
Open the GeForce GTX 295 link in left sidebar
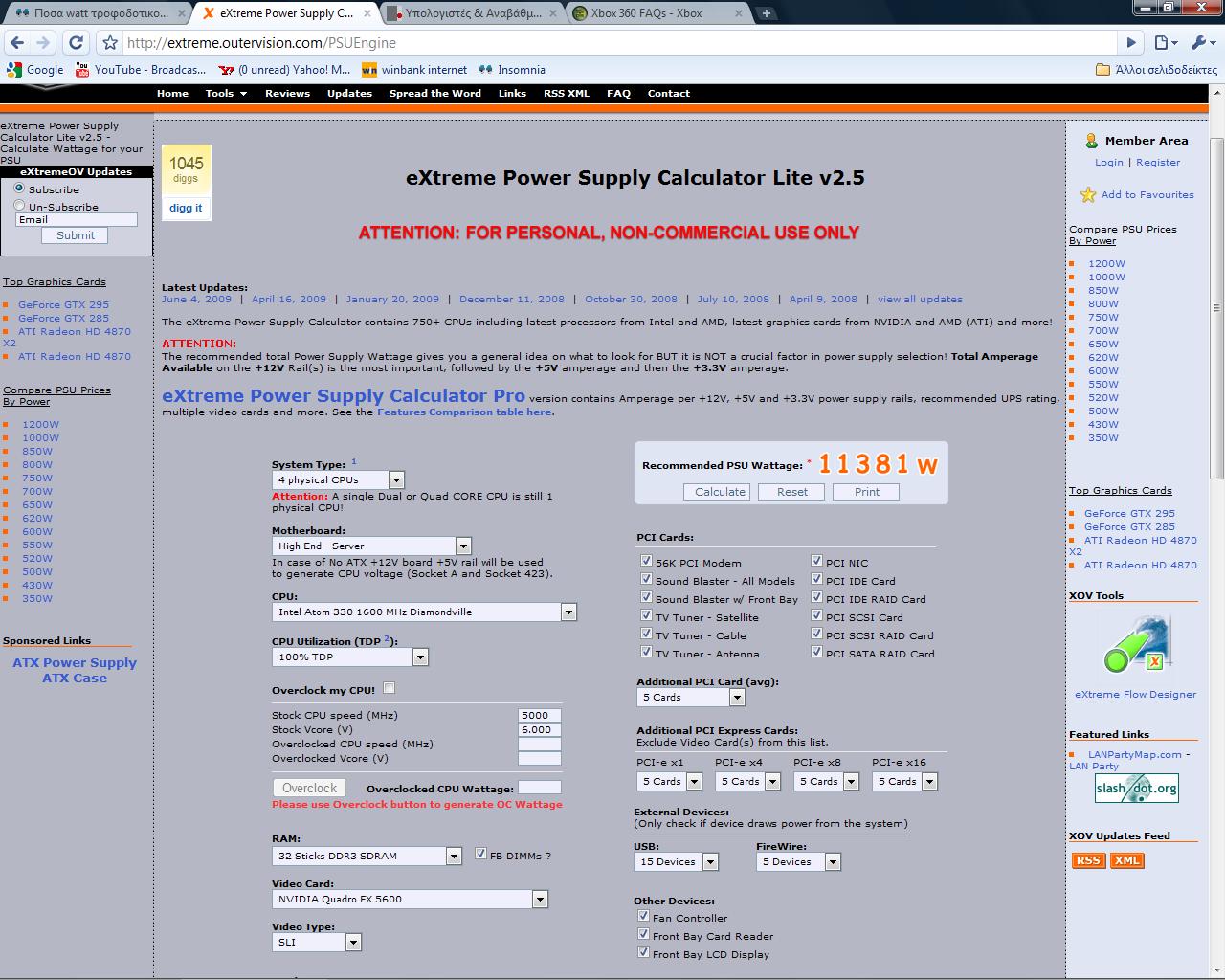tap(63, 304)
